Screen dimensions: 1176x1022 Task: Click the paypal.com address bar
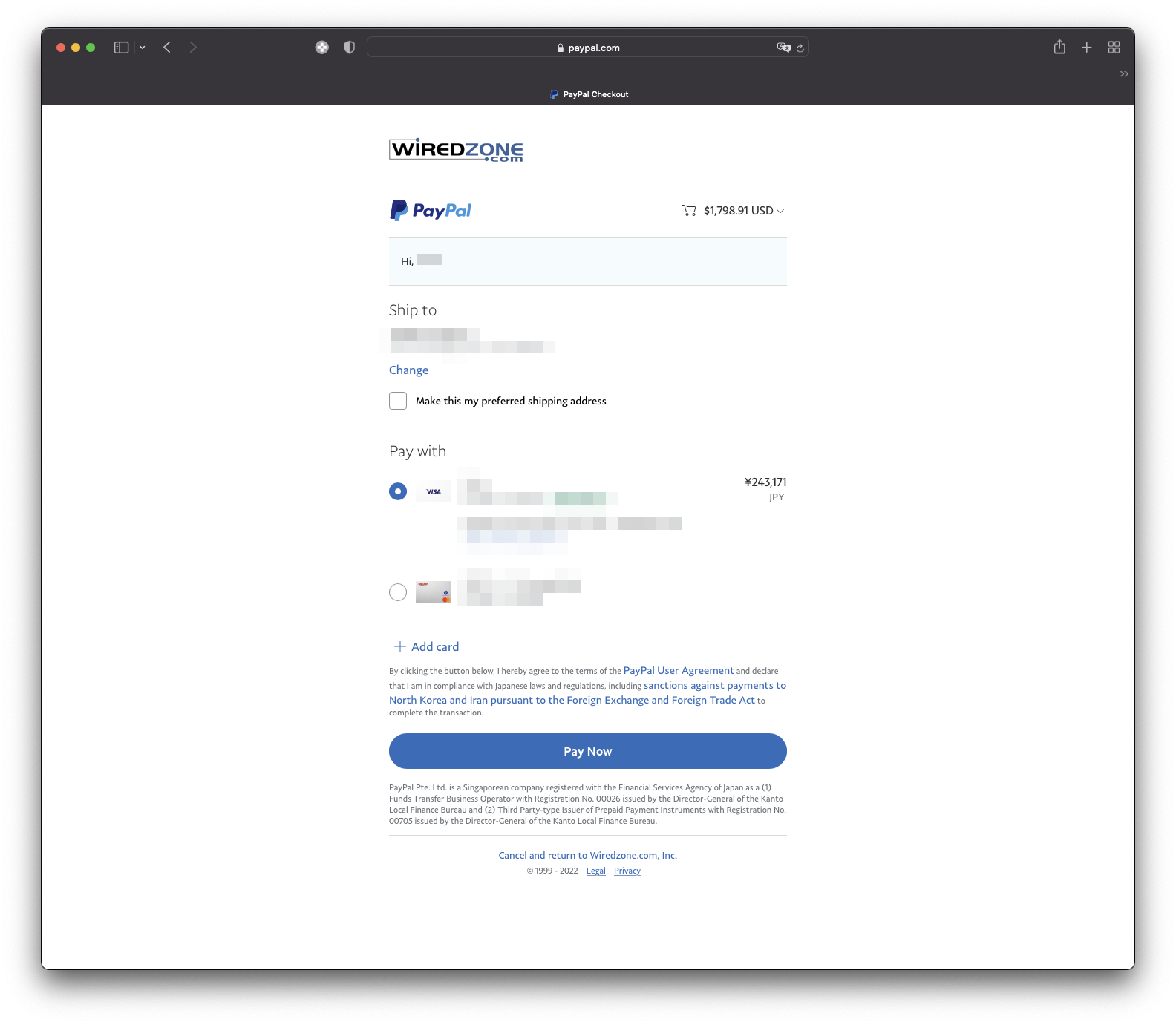pos(587,48)
